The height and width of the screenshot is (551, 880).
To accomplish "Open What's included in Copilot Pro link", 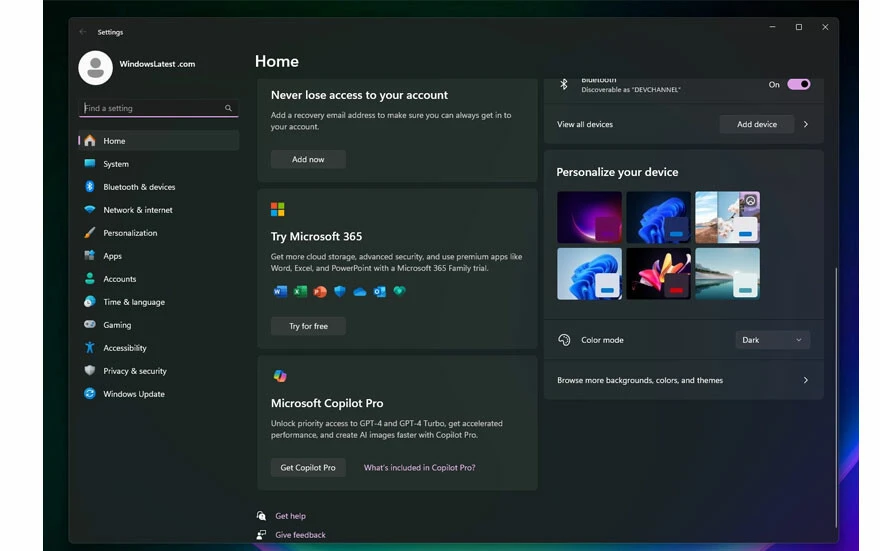I will 419,467.
